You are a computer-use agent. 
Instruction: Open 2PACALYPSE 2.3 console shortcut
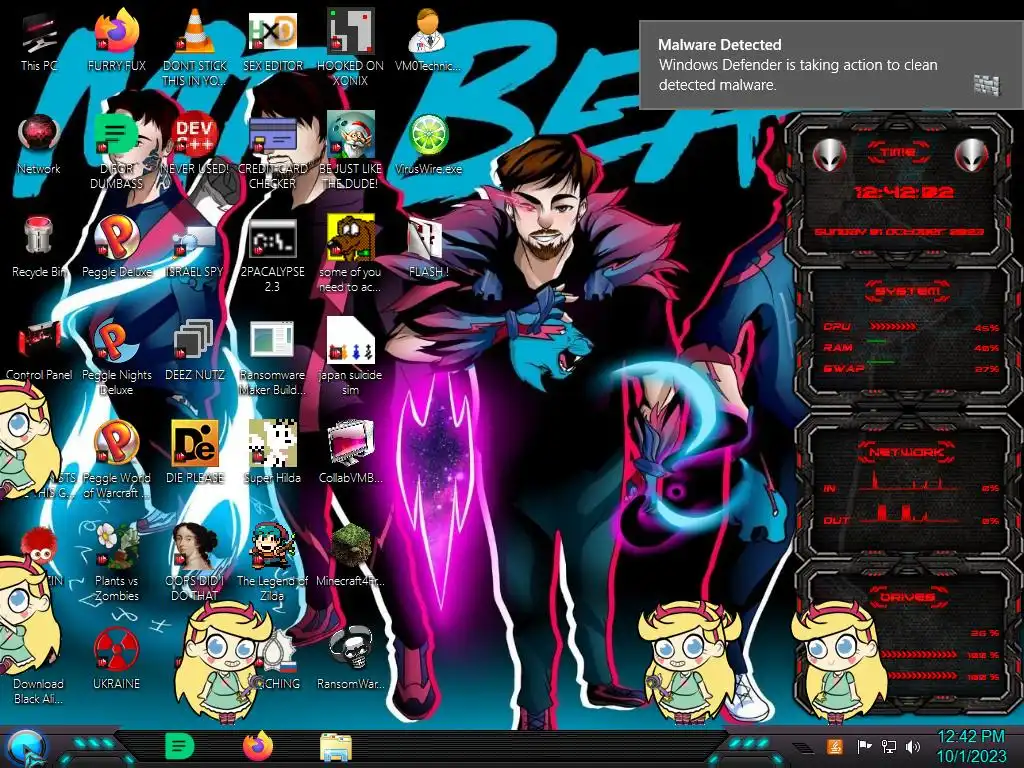click(272, 256)
